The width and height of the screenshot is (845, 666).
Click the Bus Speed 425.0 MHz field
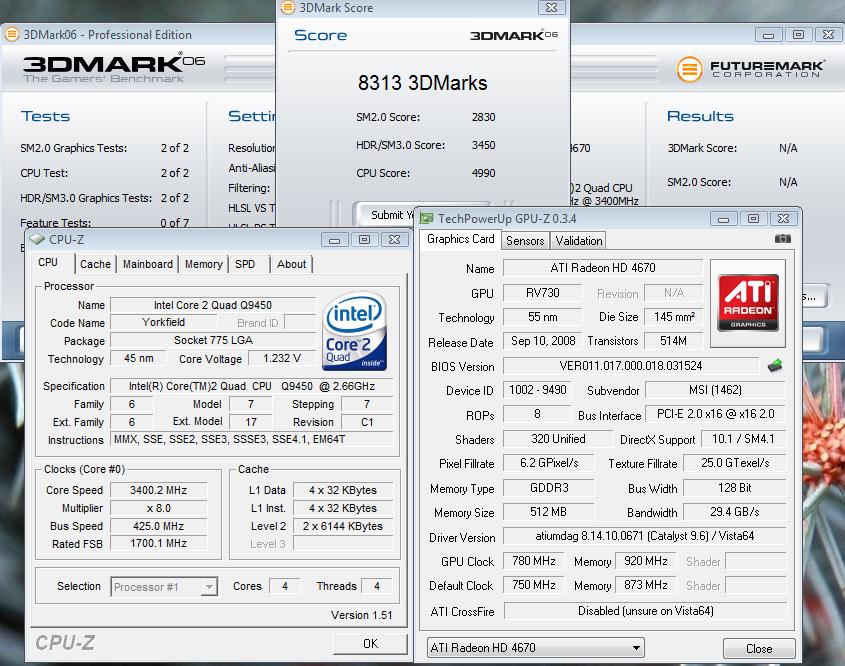tap(158, 526)
